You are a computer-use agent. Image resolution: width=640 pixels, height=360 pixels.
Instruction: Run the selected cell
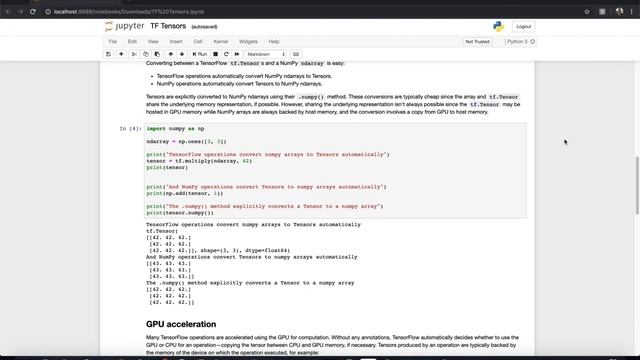point(200,54)
